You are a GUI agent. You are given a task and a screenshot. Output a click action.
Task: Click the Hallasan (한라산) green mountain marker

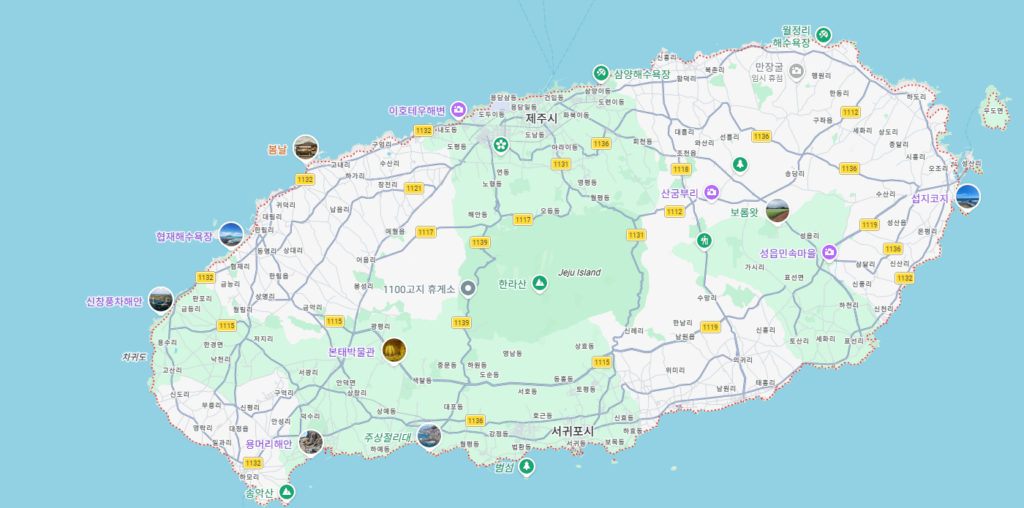point(540,285)
